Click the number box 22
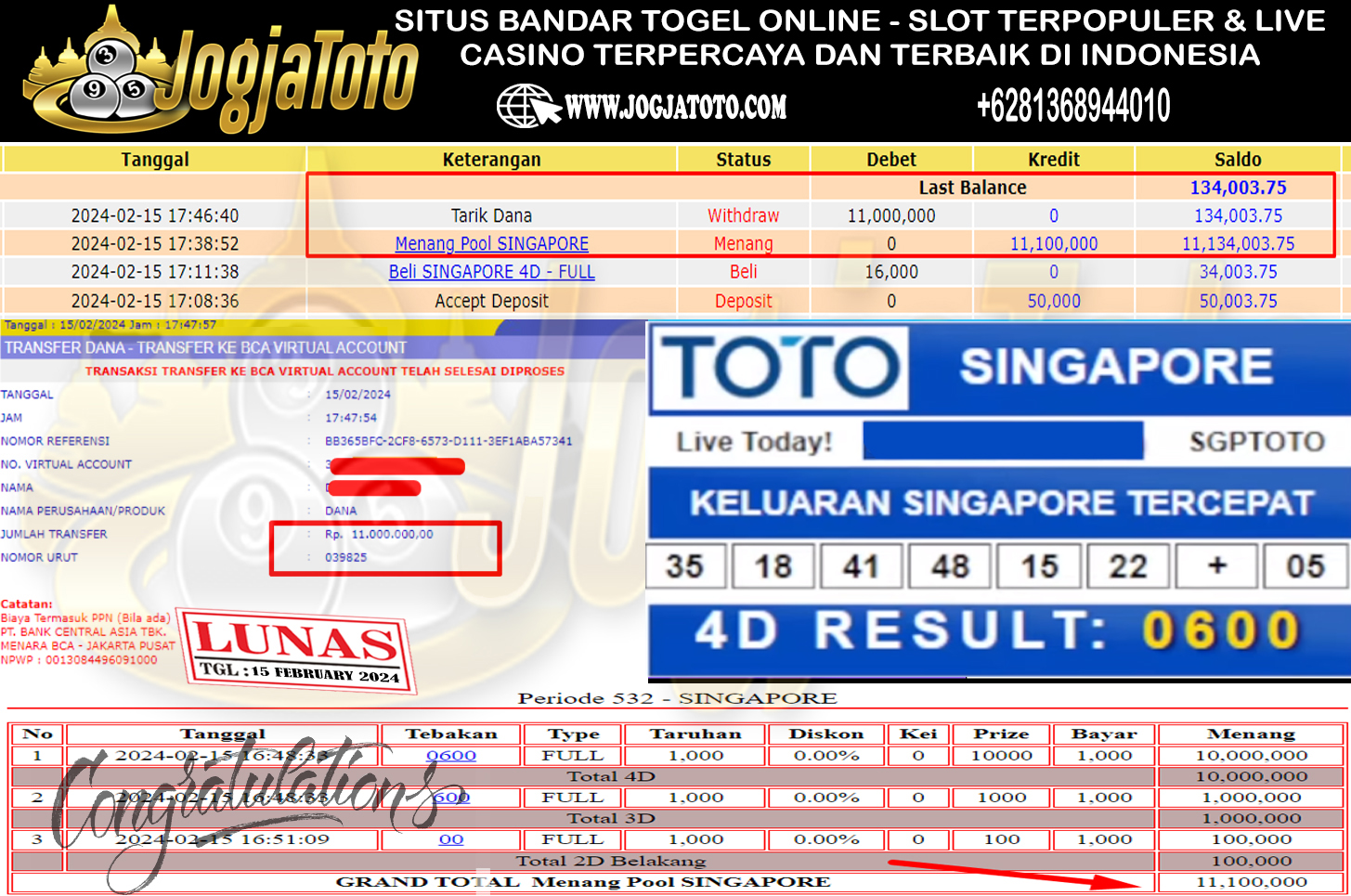Image resolution: width=1351 pixels, height=896 pixels. tap(1128, 566)
